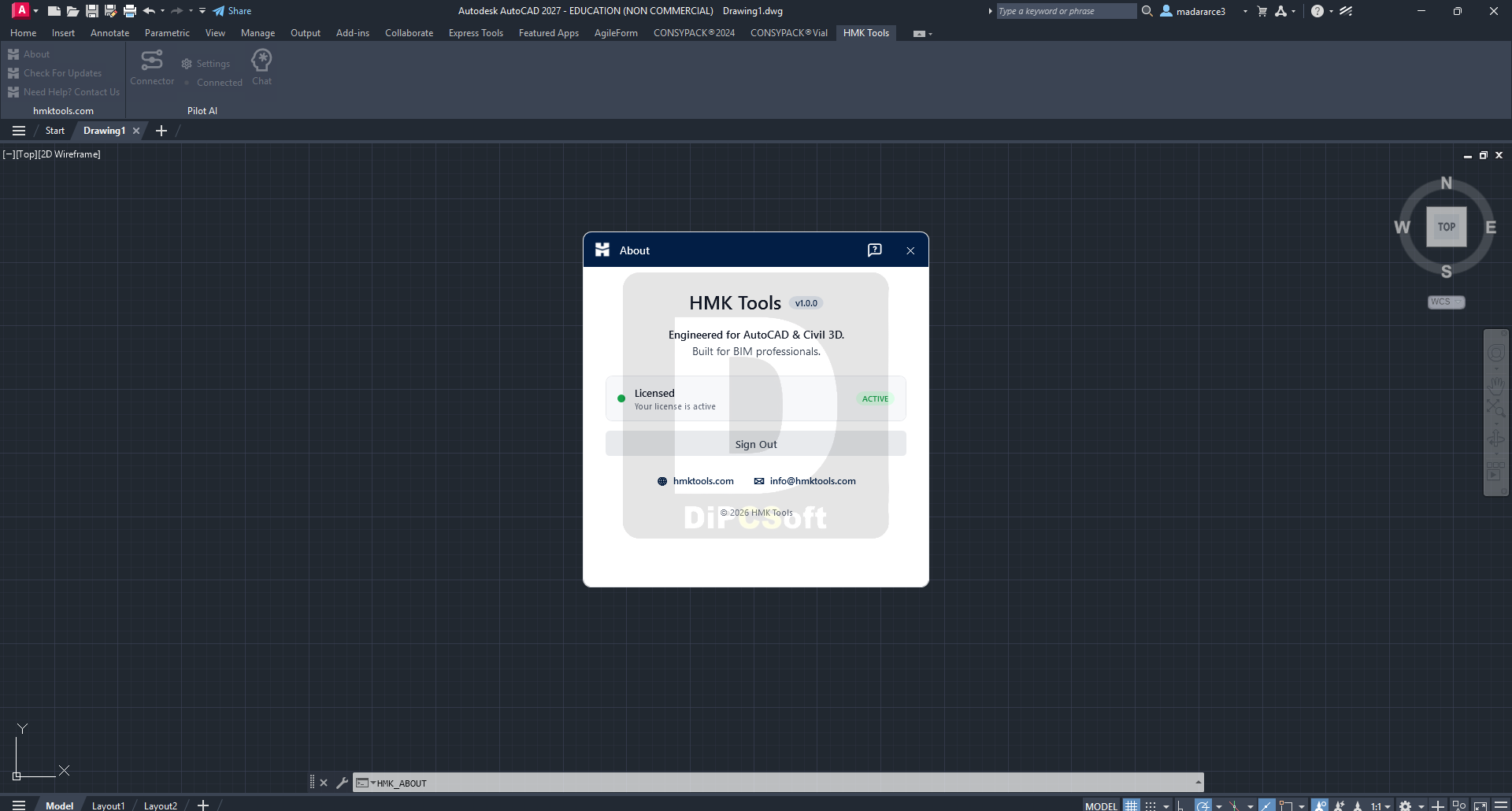The height and width of the screenshot is (811, 1512).
Task: Expand the Help dropdown arrow
Action: click(x=1332, y=11)
